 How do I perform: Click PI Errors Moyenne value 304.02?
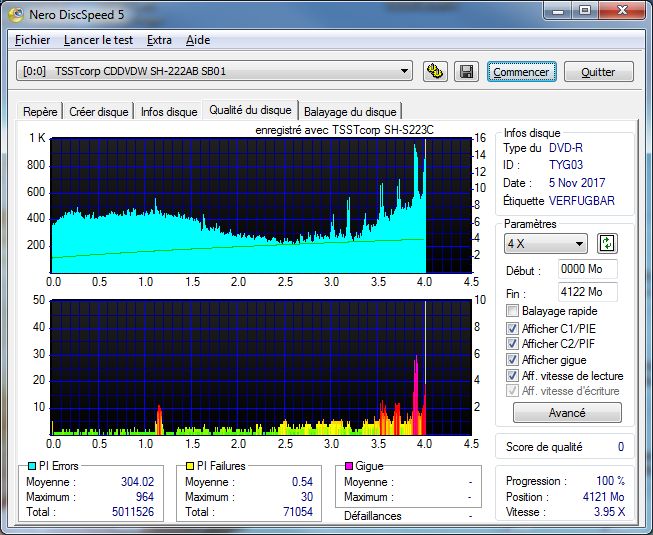(x=137, y=482)
